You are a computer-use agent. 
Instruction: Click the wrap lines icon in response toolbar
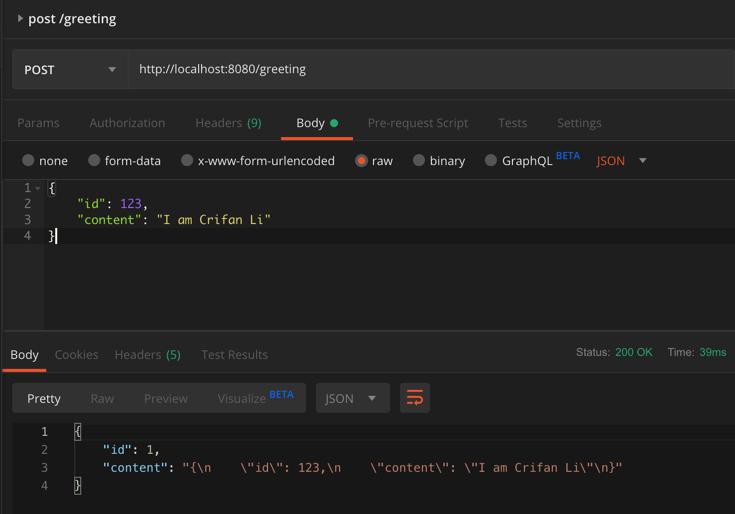(x=415, y=398)
